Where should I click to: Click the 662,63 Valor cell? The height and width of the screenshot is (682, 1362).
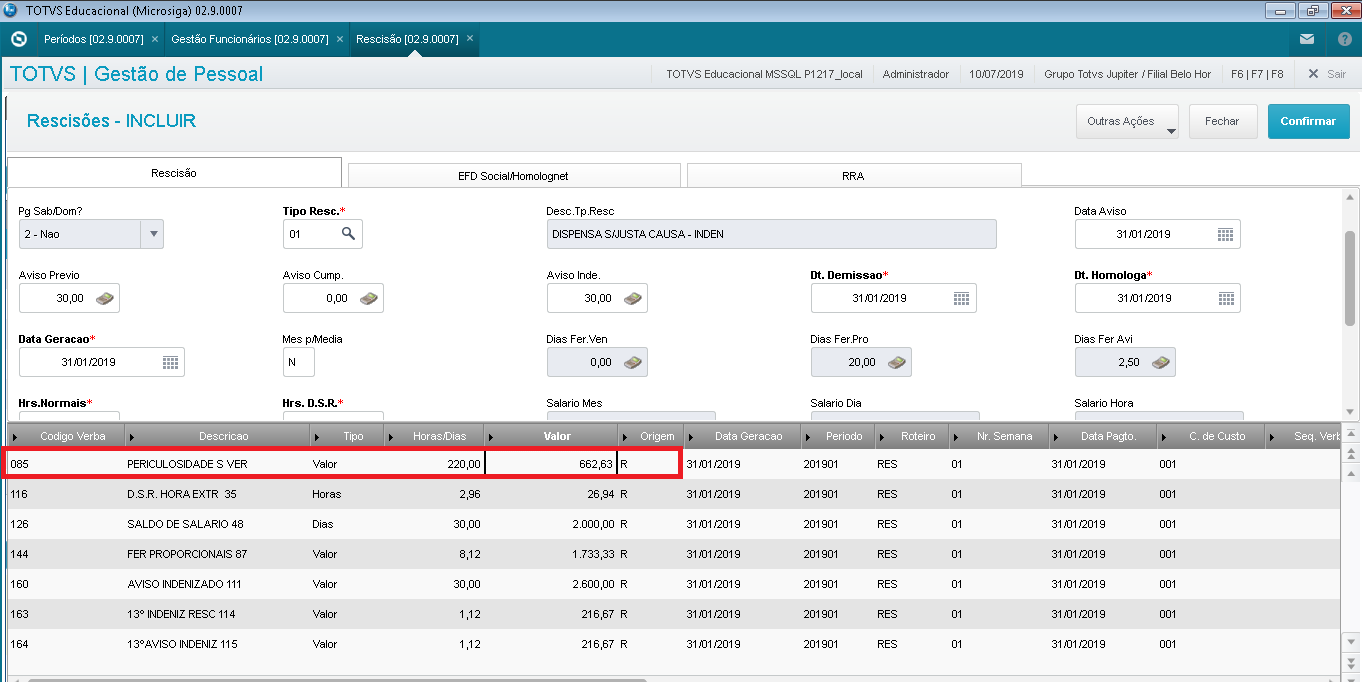click(551, 464)
